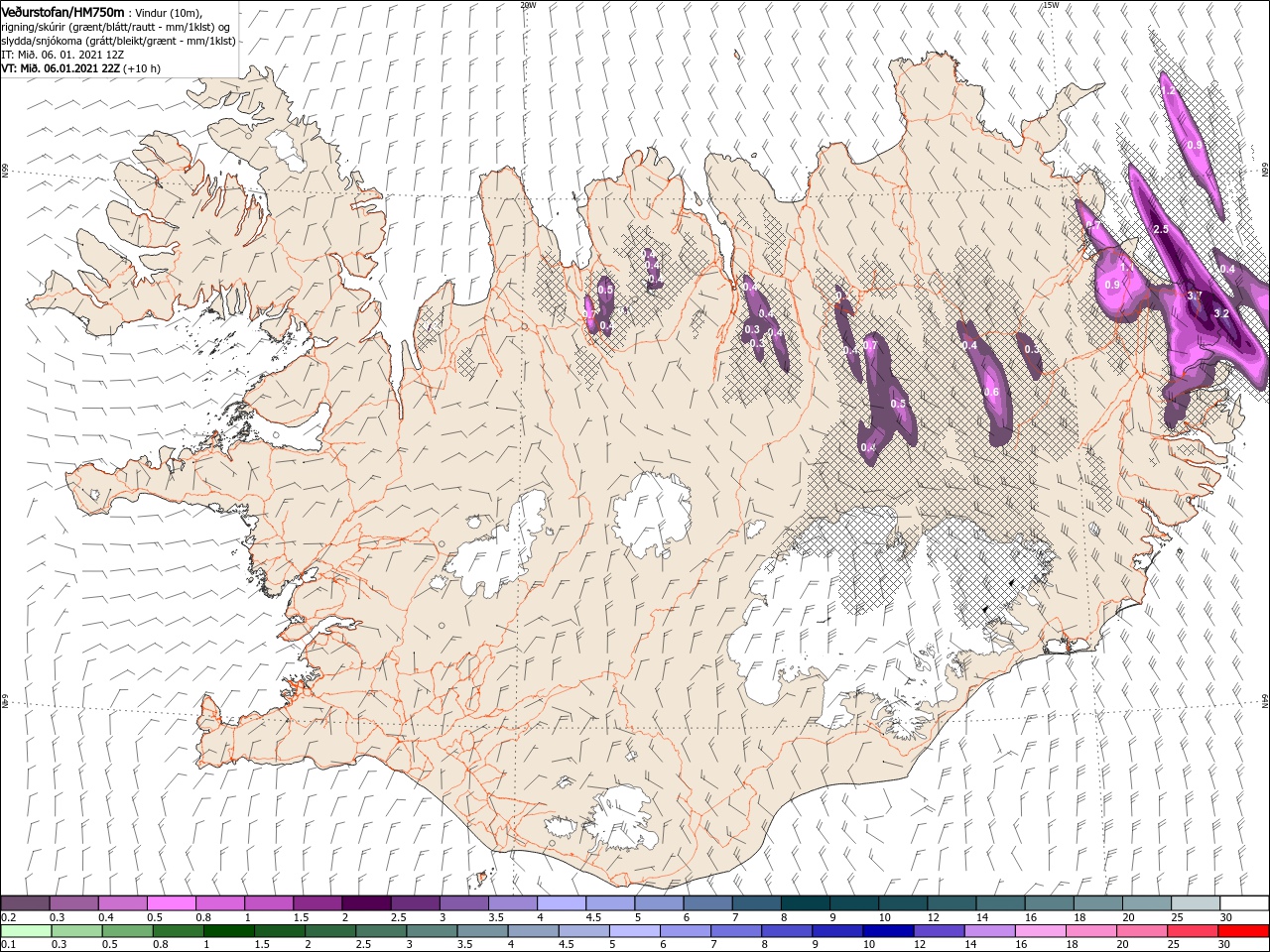Click the 0.1 label in bottom legend row
Screen dimensions: 1270x952
coord(8,944)
